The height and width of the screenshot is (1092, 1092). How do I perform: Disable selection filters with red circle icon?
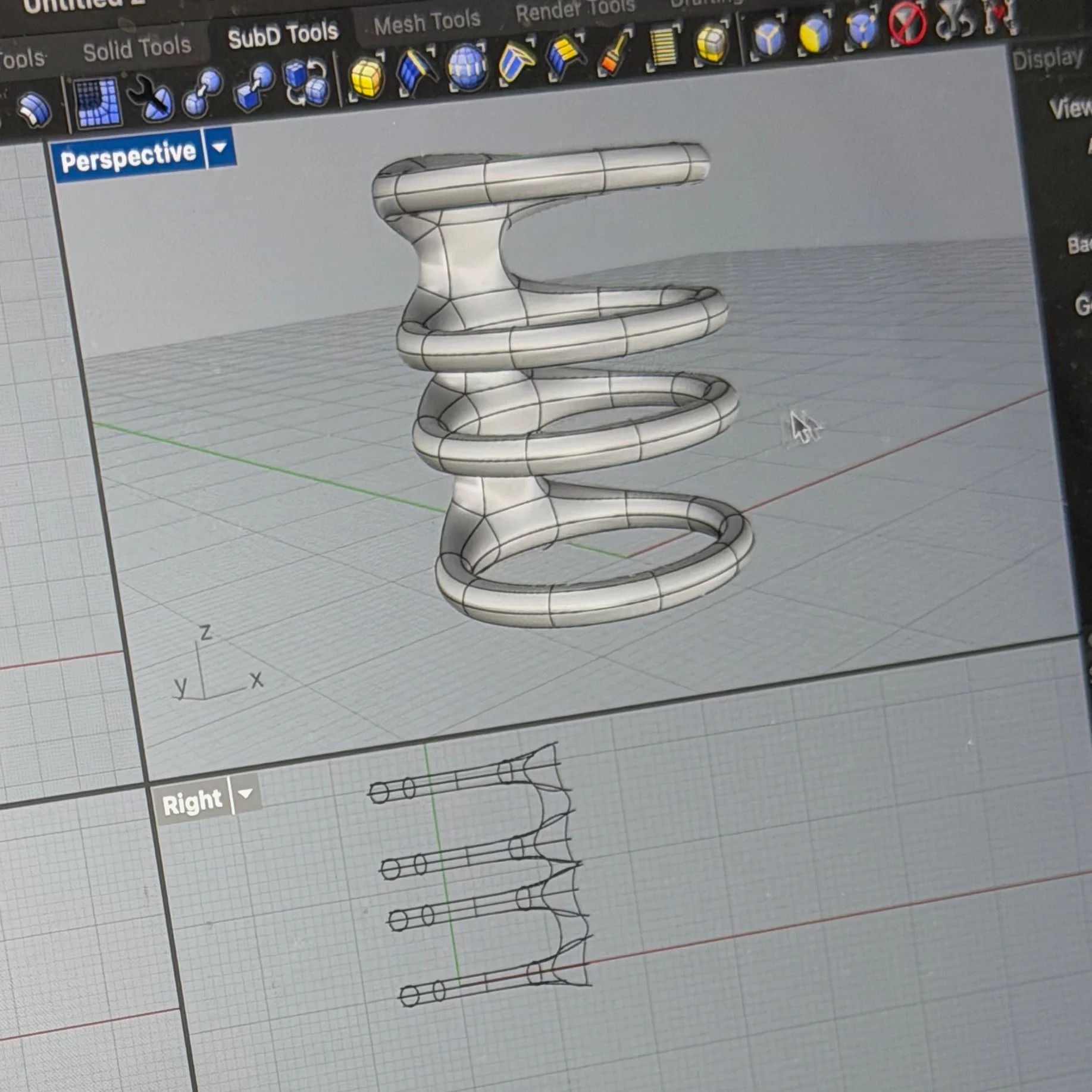[x=907, y=23]
